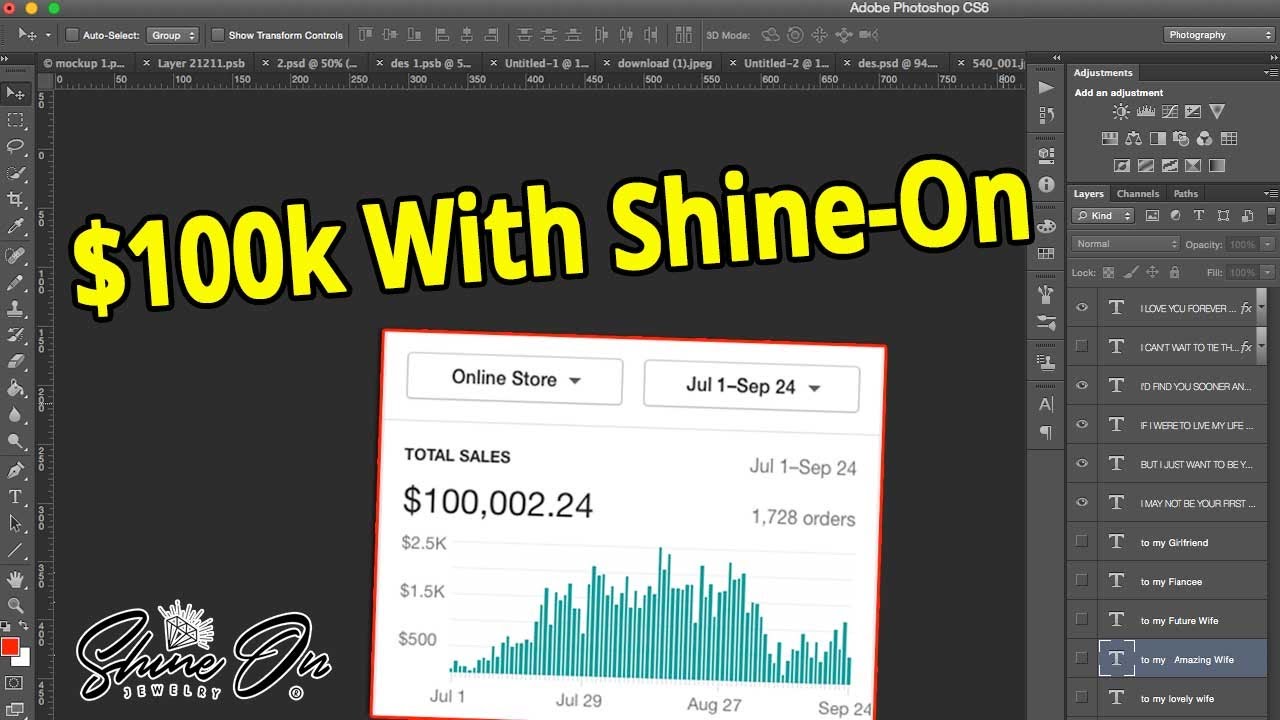Open the Opacity slider dropdown

click(x=1267, y=244)
